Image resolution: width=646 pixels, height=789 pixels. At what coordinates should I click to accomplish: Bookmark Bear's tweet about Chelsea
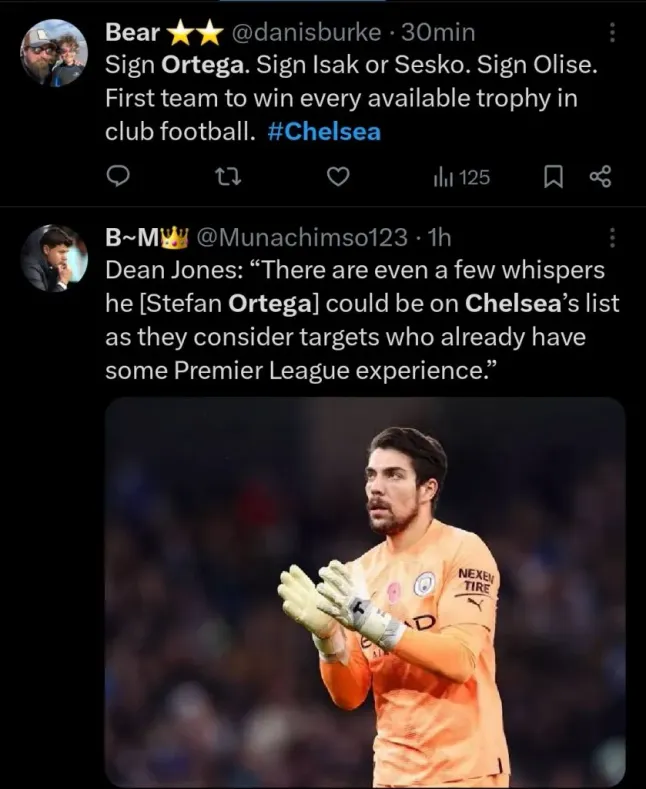click(x=553, y=177)
